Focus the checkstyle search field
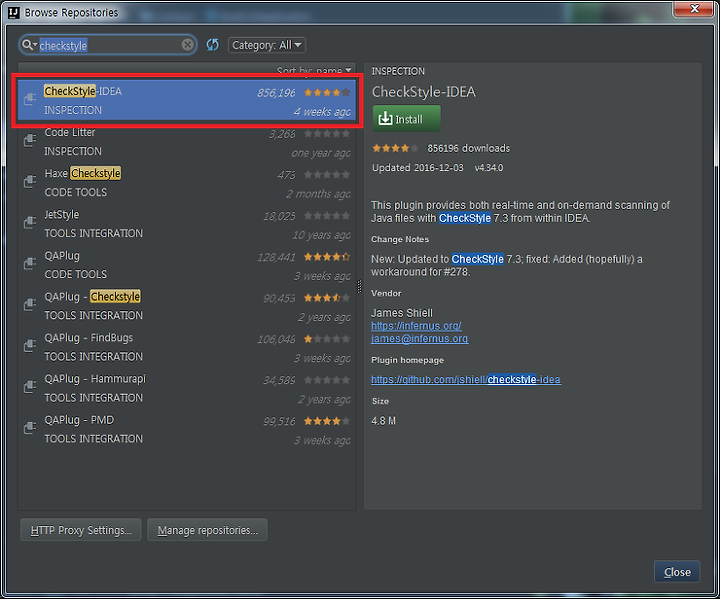The image size is (720, 599). click(109, 45)
